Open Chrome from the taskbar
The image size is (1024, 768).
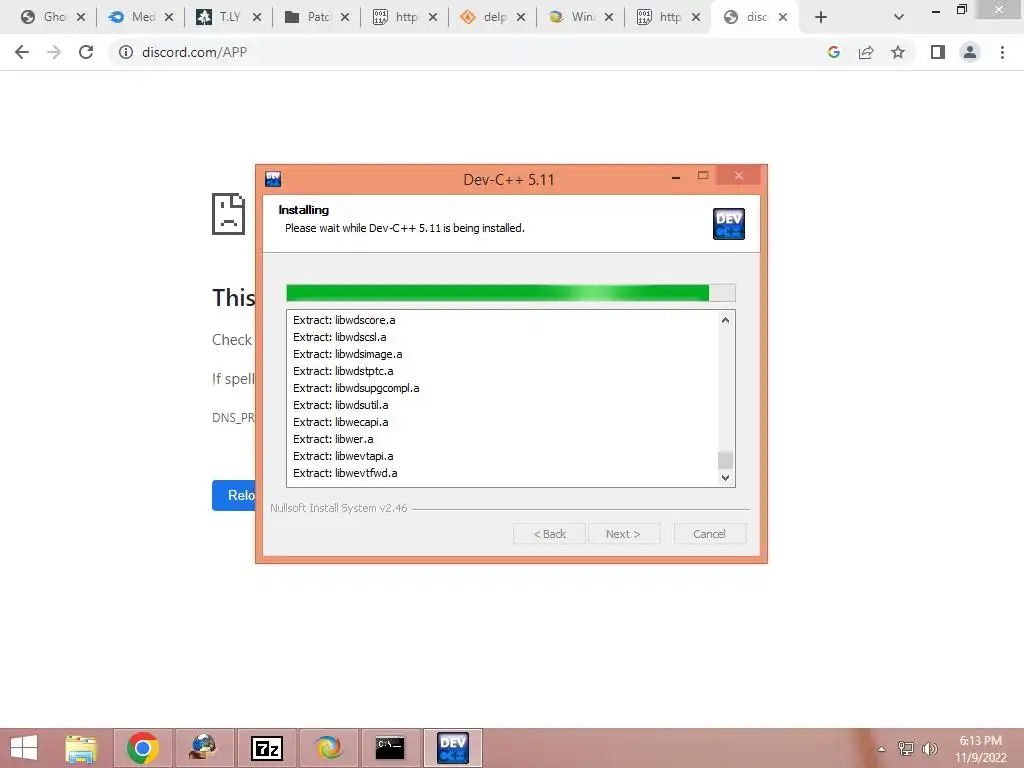pyautogui.click(x=143, y=748)
